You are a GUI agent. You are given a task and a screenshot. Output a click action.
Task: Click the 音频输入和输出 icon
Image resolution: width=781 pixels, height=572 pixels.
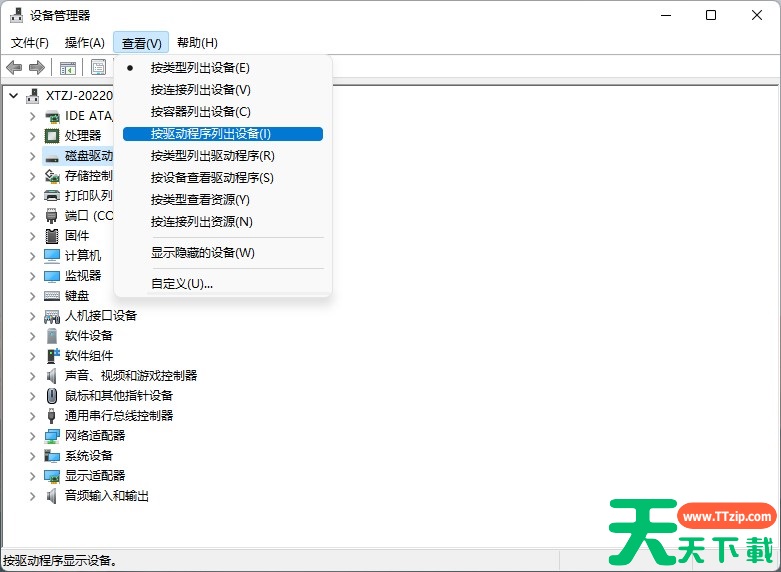click(51, 496)
